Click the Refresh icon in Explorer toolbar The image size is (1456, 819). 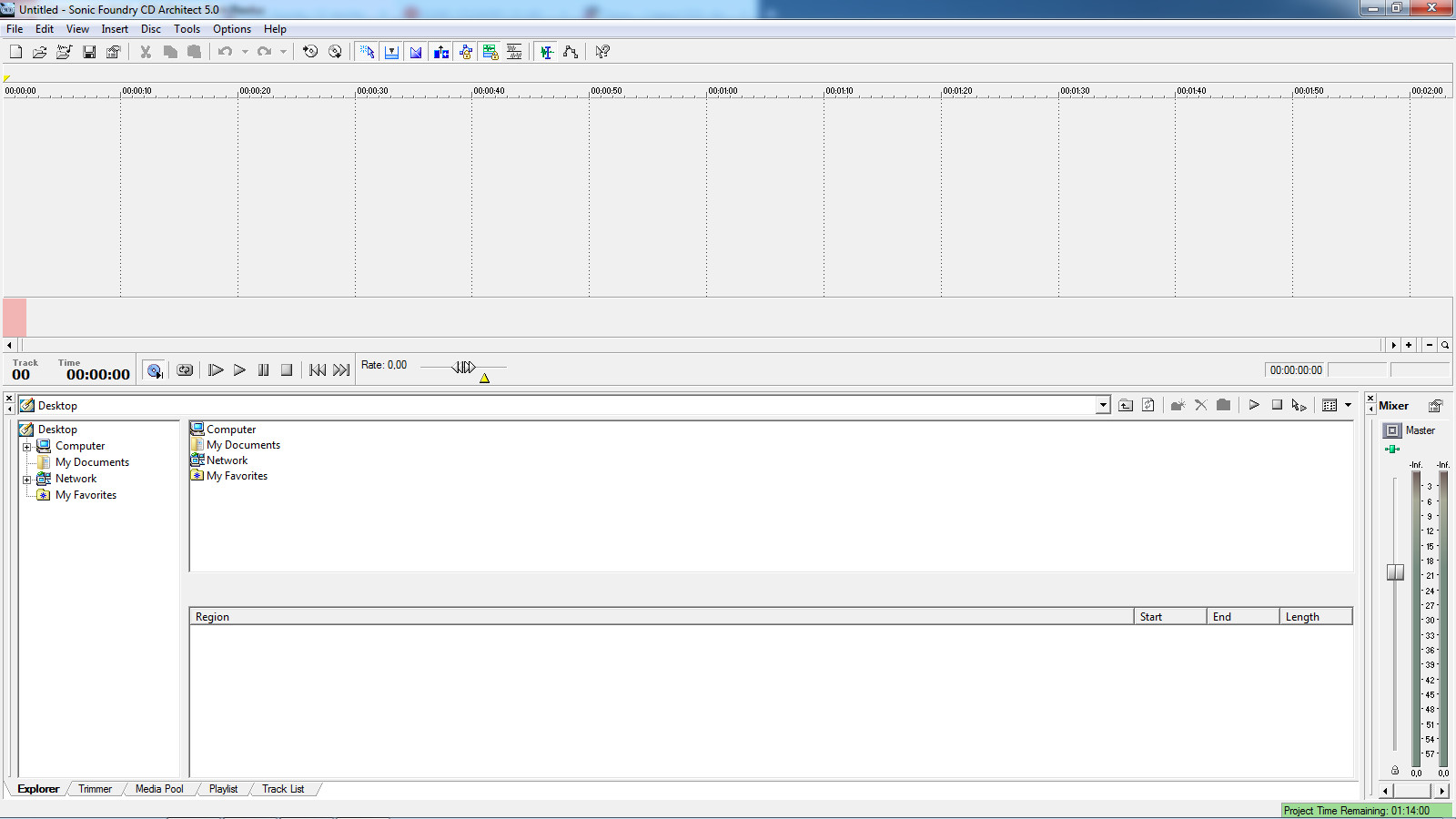tap(1148, 406)
